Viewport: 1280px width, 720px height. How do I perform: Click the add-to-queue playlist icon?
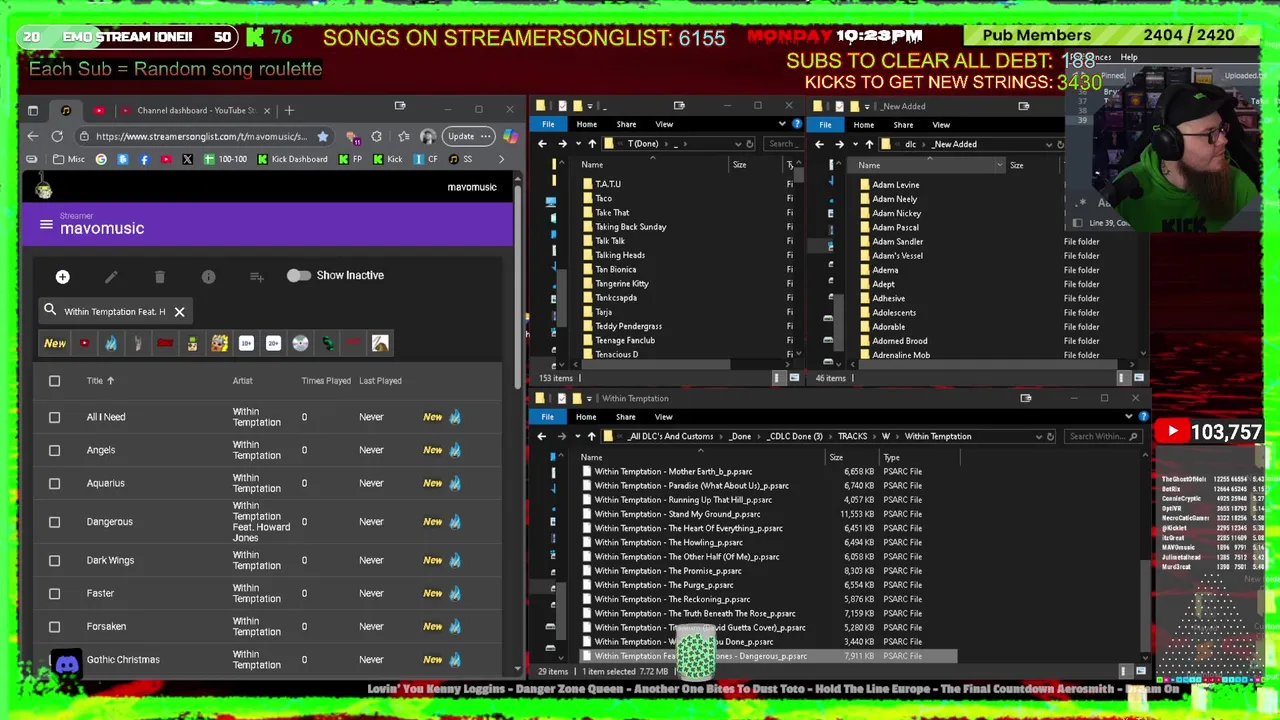pos(257,276)
